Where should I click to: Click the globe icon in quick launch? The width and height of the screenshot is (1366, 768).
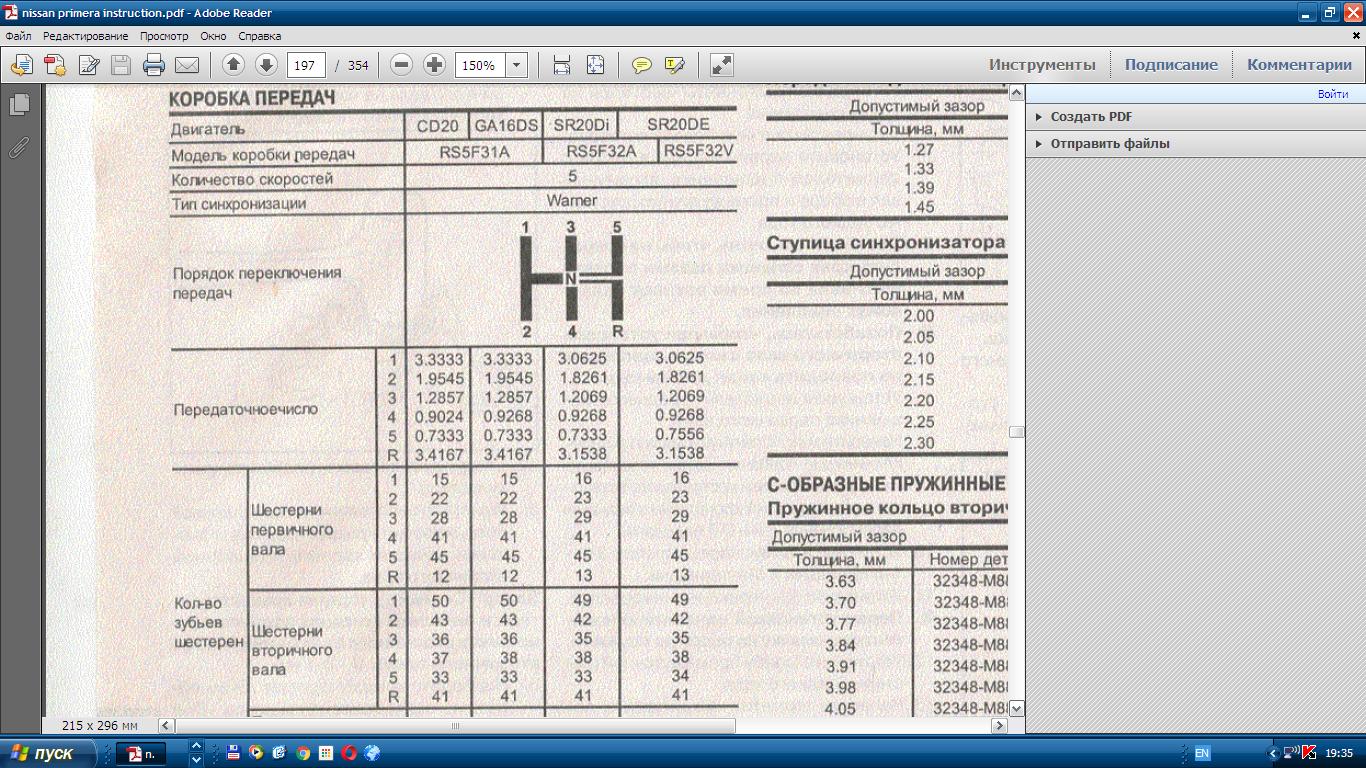click(x=372, y=753)
